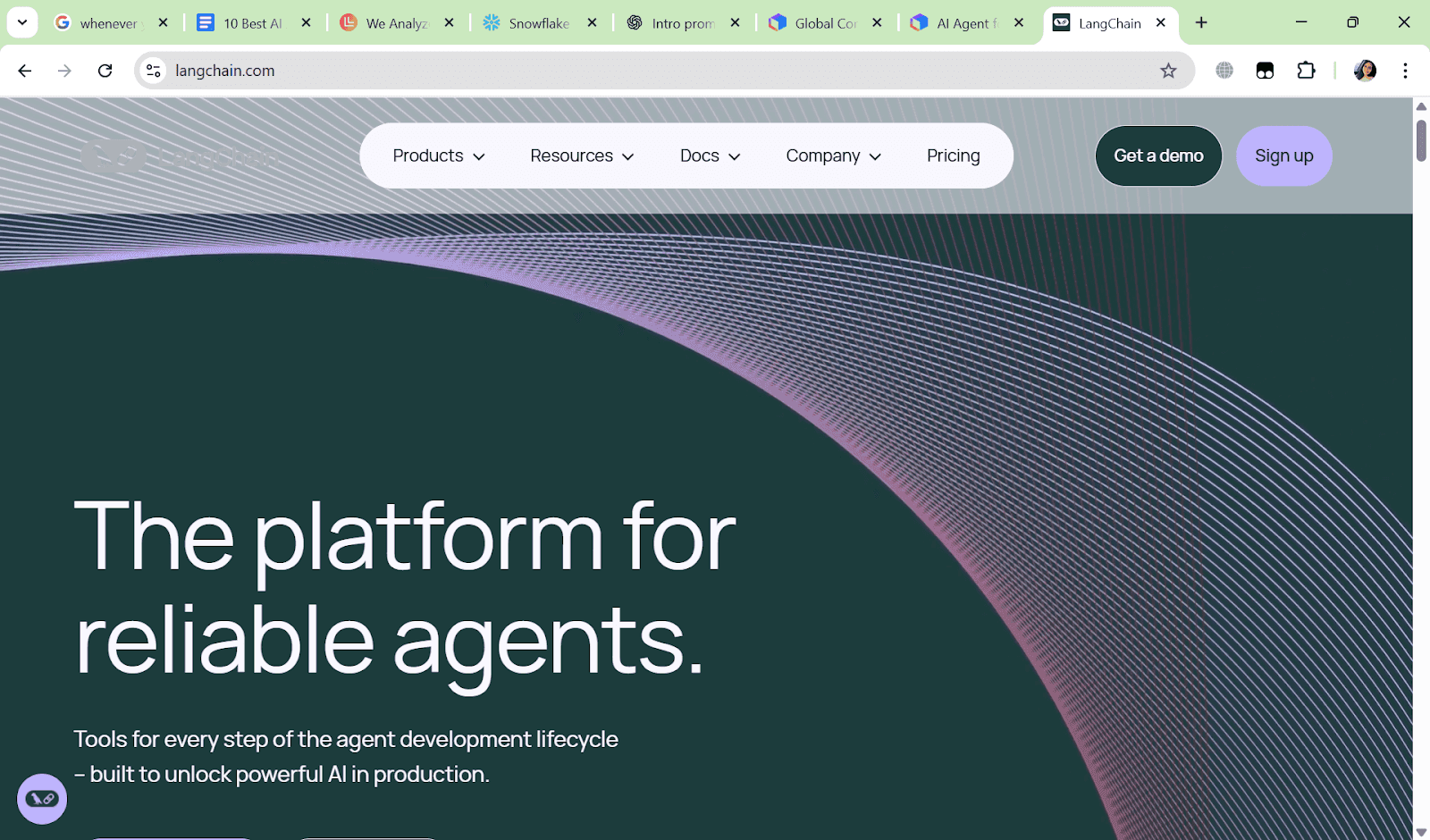The width and height of the screenshot is (1430, 840).
Task: Click the Get a demo button
Action: [x=1158, y=155]
